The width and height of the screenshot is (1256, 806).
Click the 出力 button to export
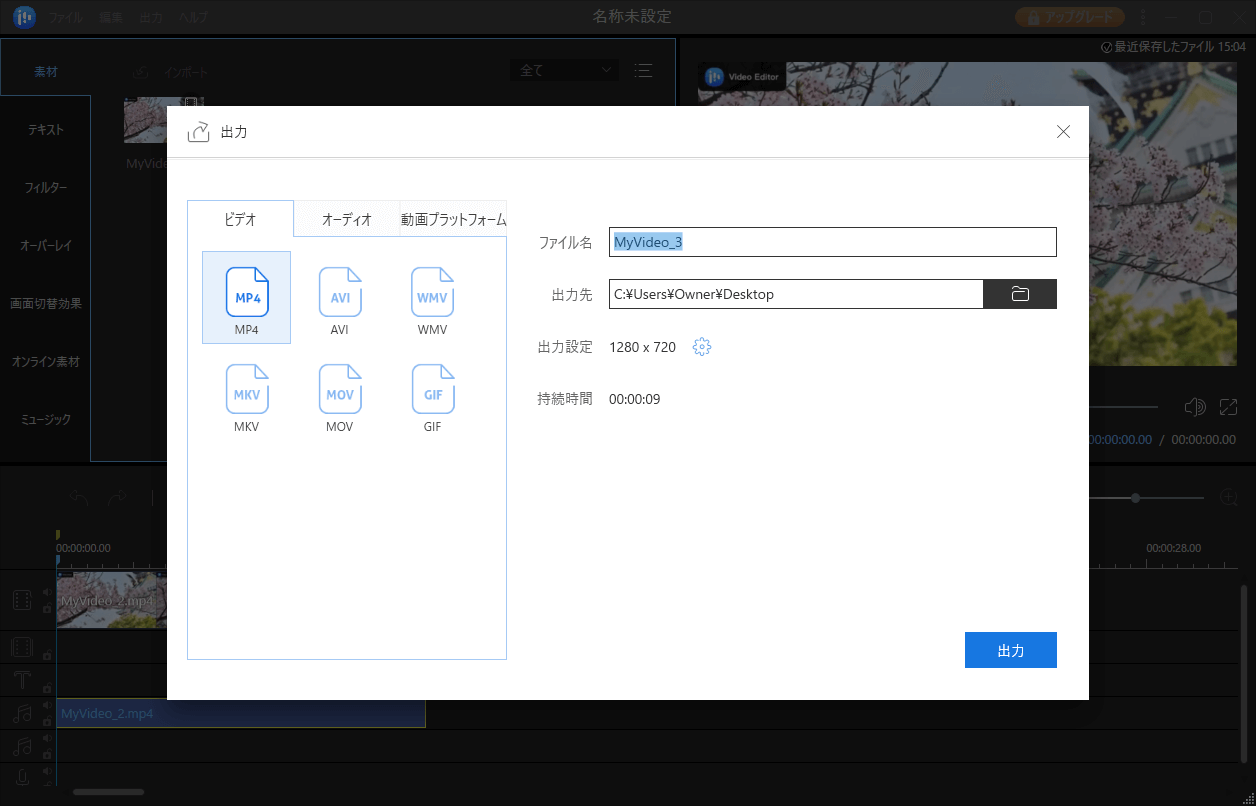pos(1010,649)
